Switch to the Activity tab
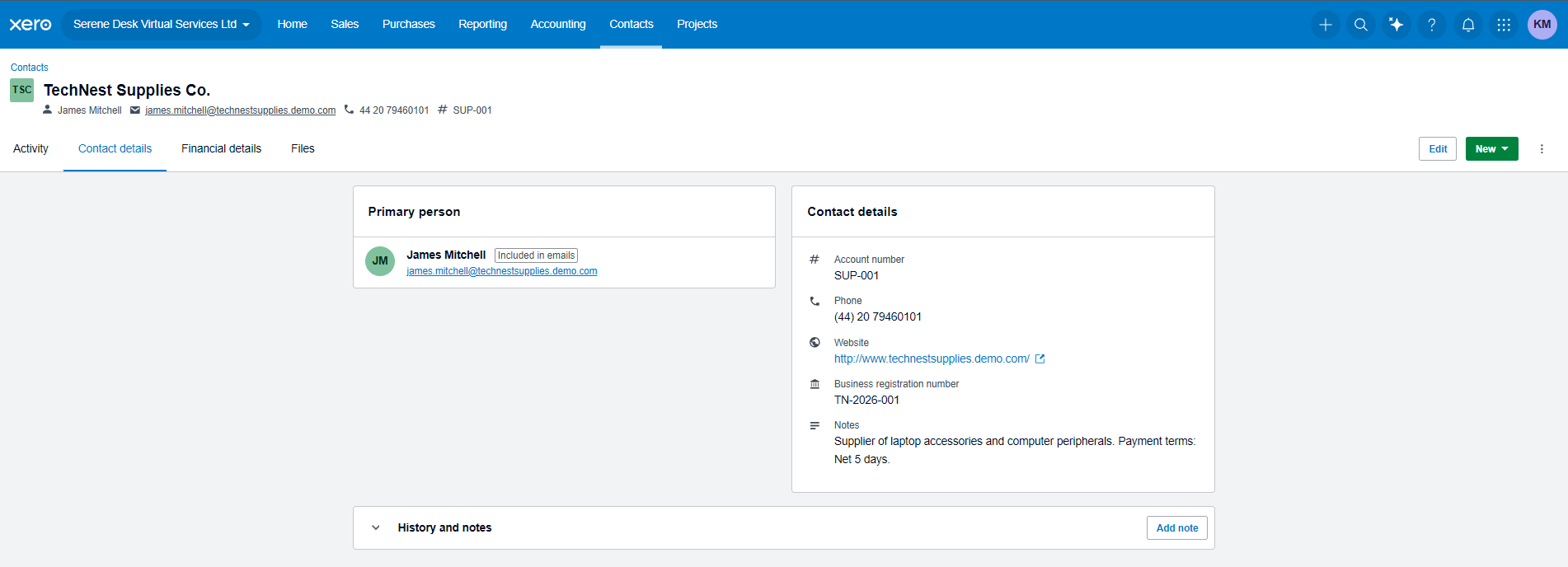1568x567 pixels. (x=31, y=148)
